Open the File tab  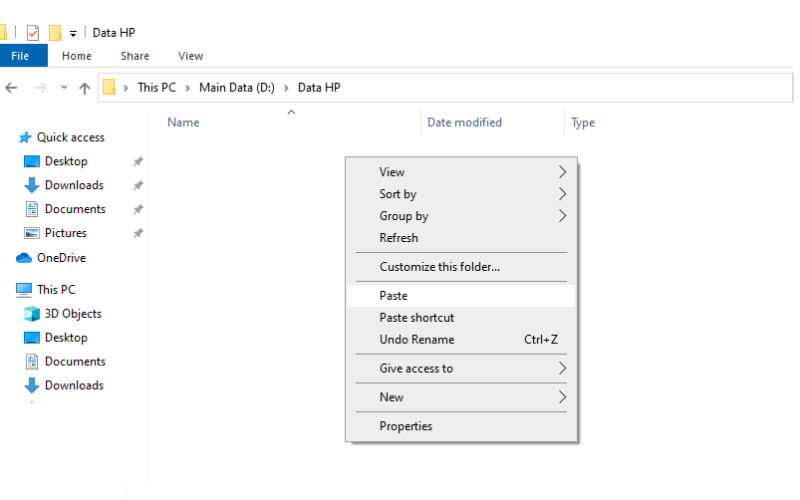point(20,56)
